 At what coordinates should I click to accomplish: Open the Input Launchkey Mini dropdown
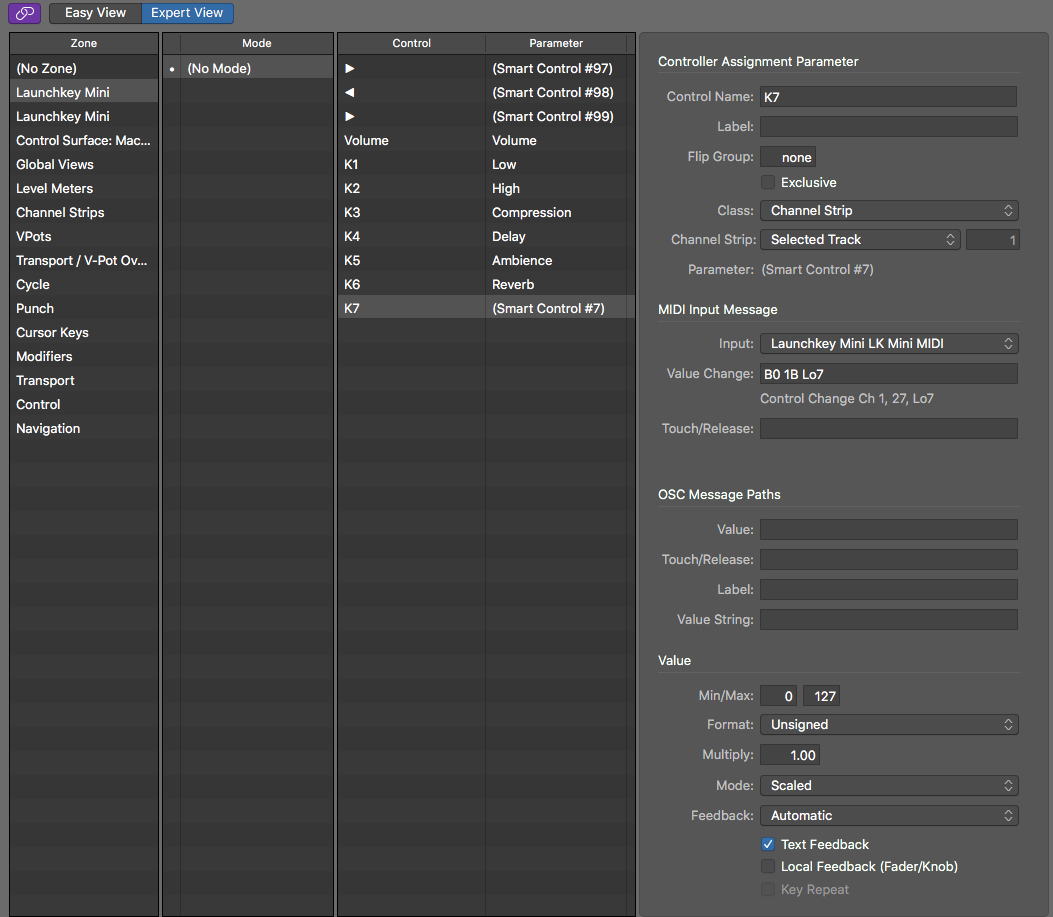(888, 344)
